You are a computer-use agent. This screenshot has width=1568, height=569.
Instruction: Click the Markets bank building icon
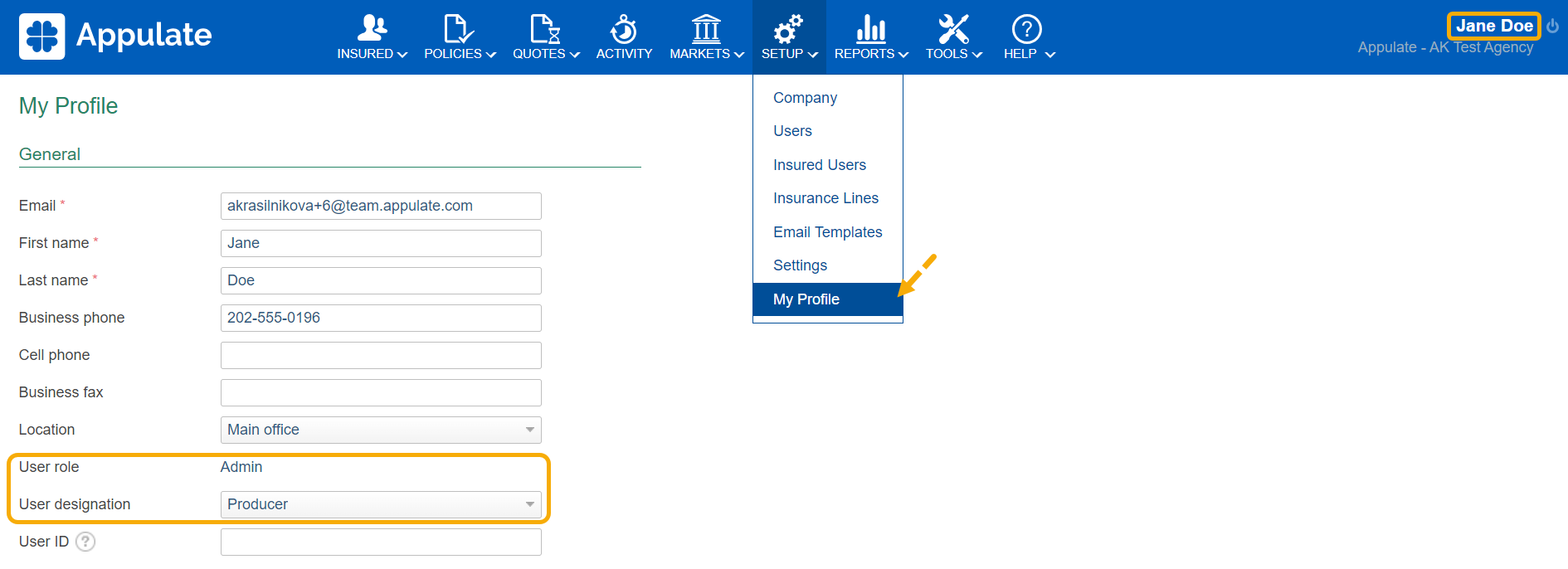[x=706, y=29]
